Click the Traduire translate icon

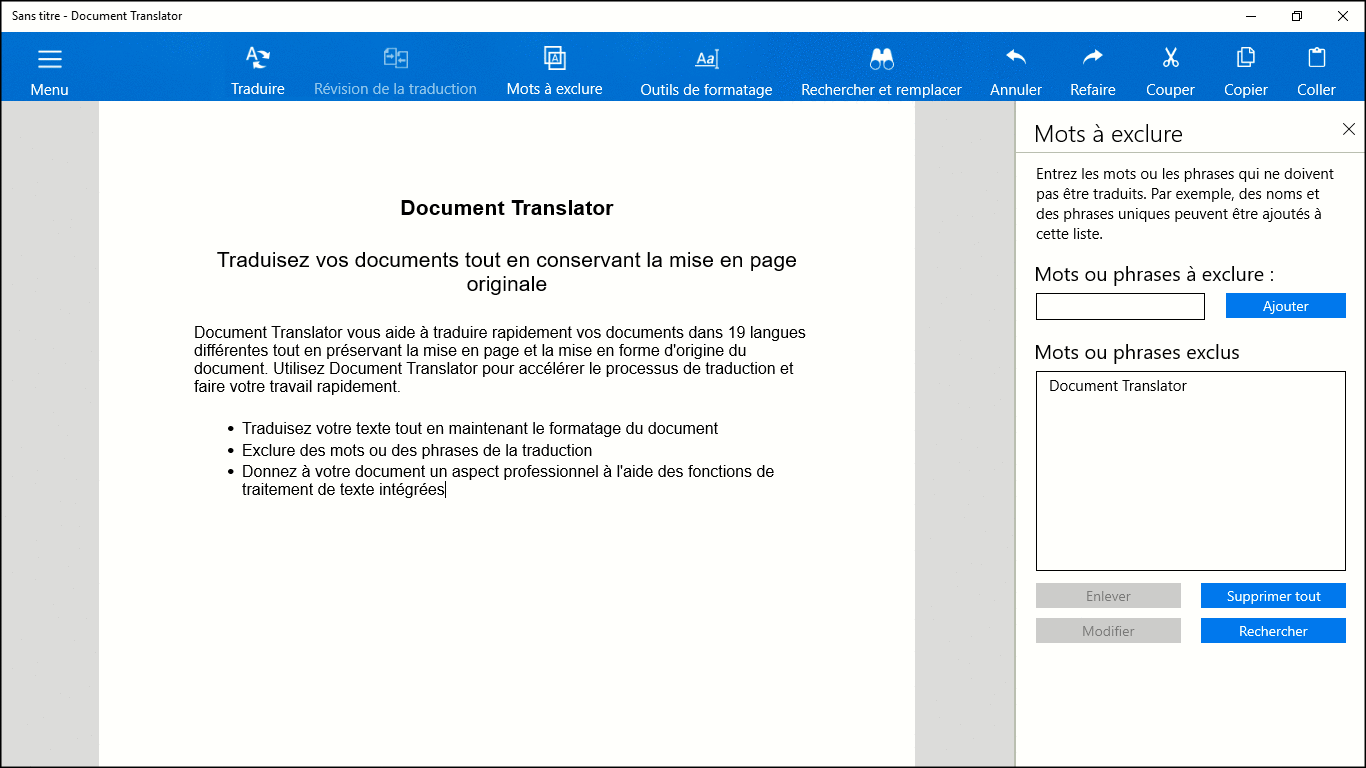coord(258,58)
